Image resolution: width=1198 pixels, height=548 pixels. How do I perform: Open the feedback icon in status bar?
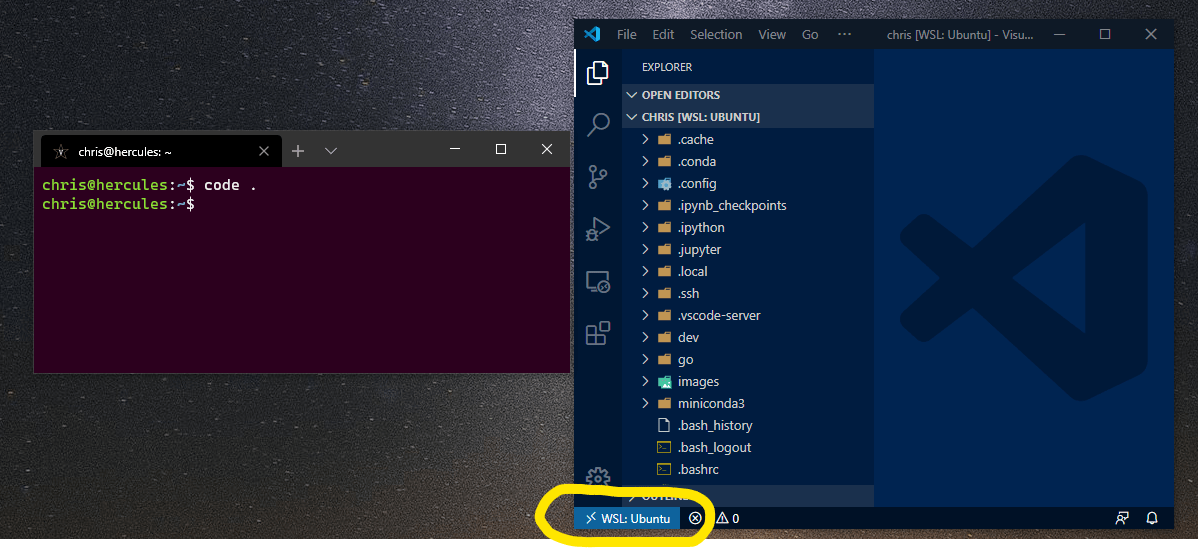point(1122,518)
